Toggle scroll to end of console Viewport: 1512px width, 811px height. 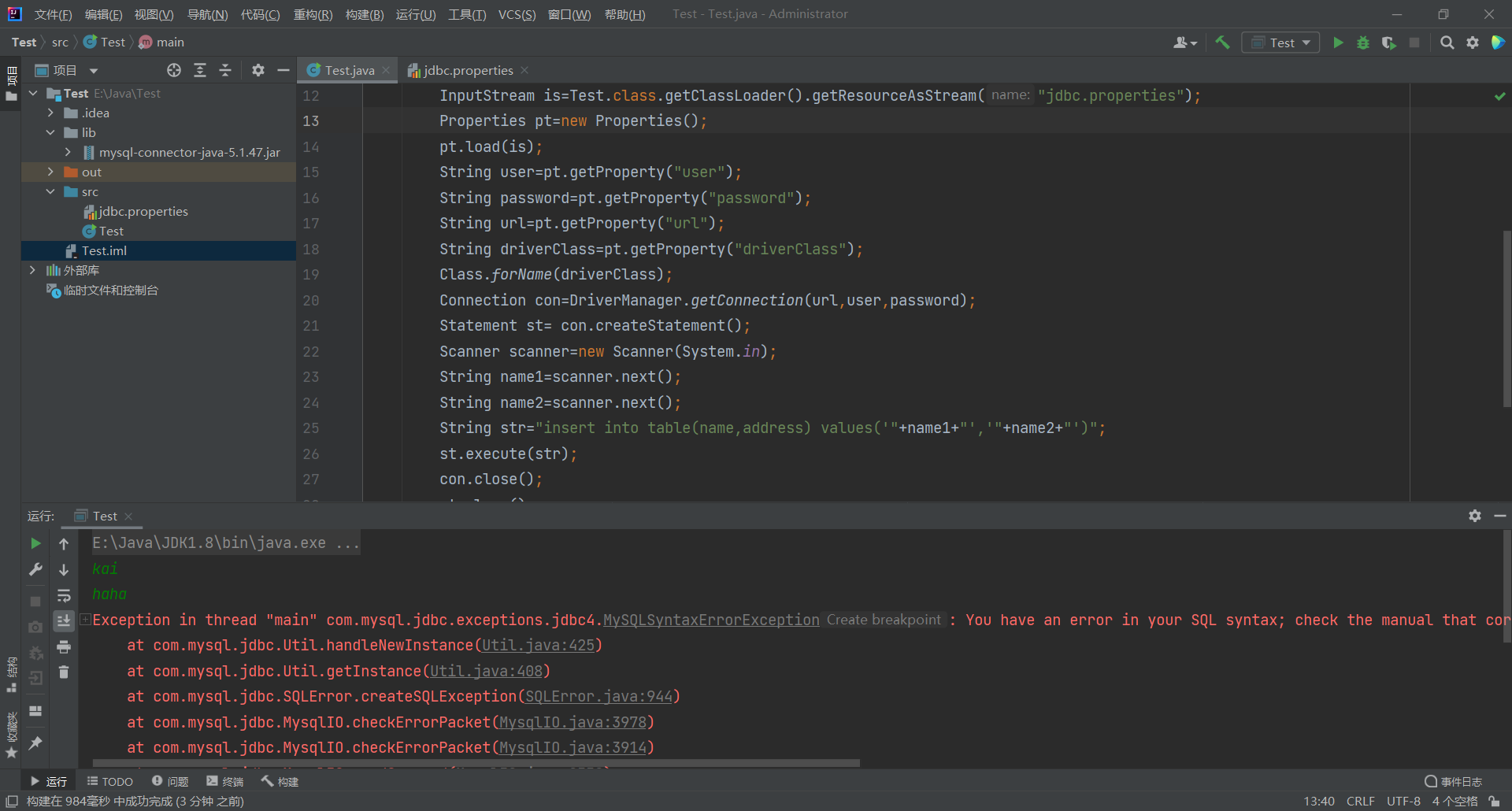pyautogui.click(x=64, y=620)
